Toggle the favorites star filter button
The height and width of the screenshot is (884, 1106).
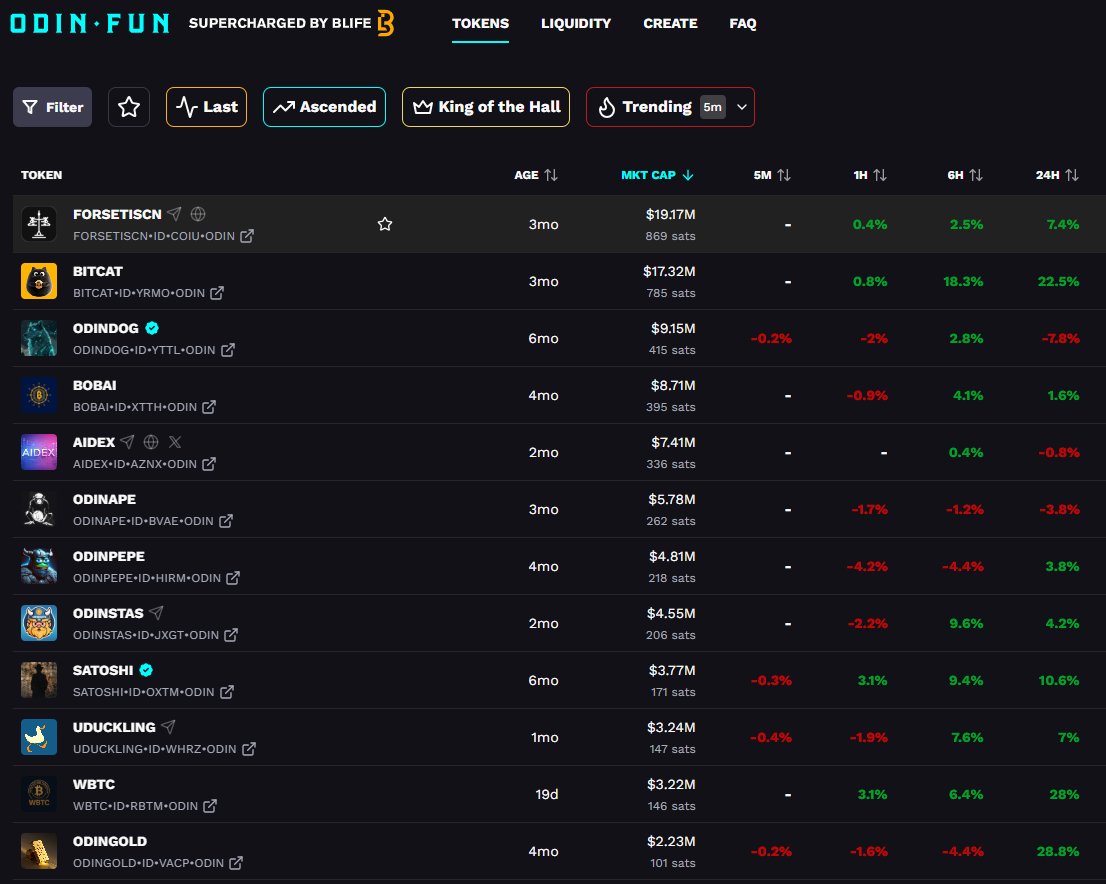[x=129, y=107]
